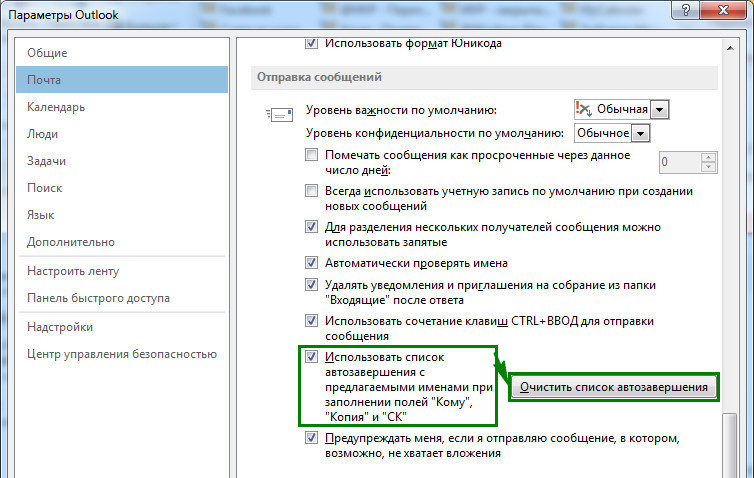
Task: Decrease the expiration days spinner value
Action: click(x=708, y=167)
